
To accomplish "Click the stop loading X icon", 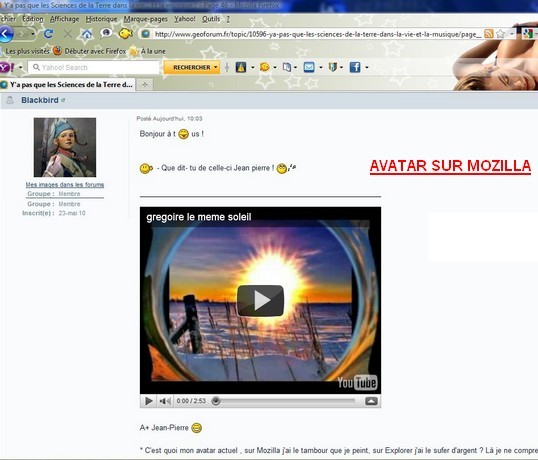I will pos(68,34).
